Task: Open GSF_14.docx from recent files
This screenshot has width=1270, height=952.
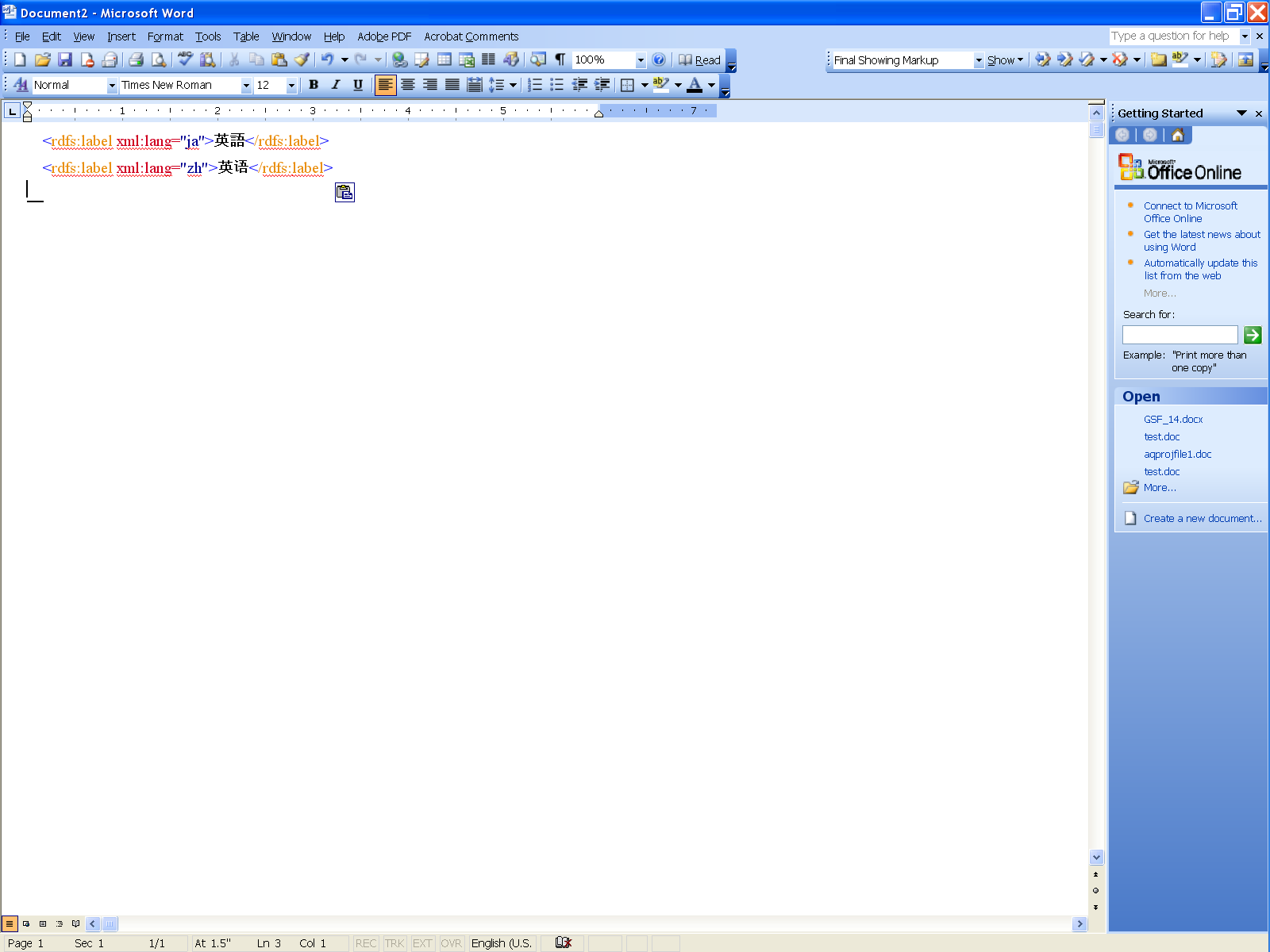Action: [1172, 419]
